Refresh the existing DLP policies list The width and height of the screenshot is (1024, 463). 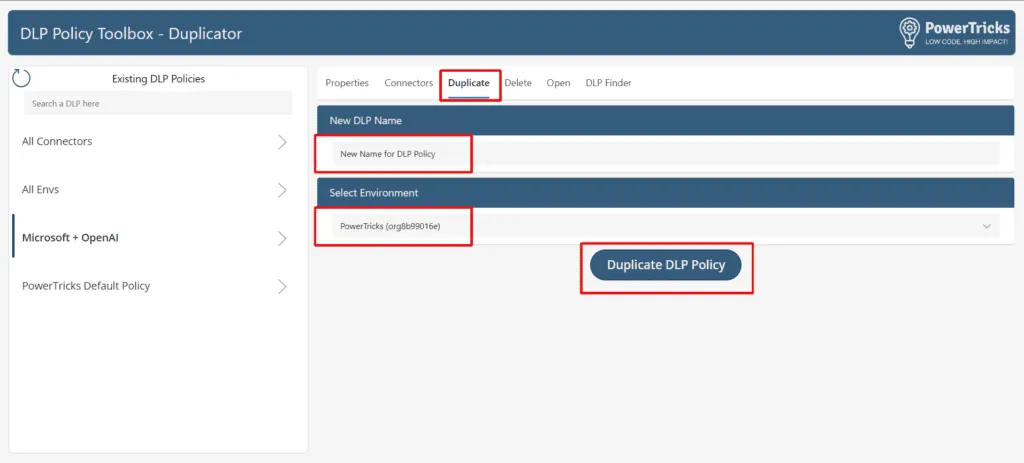(22, 78)
